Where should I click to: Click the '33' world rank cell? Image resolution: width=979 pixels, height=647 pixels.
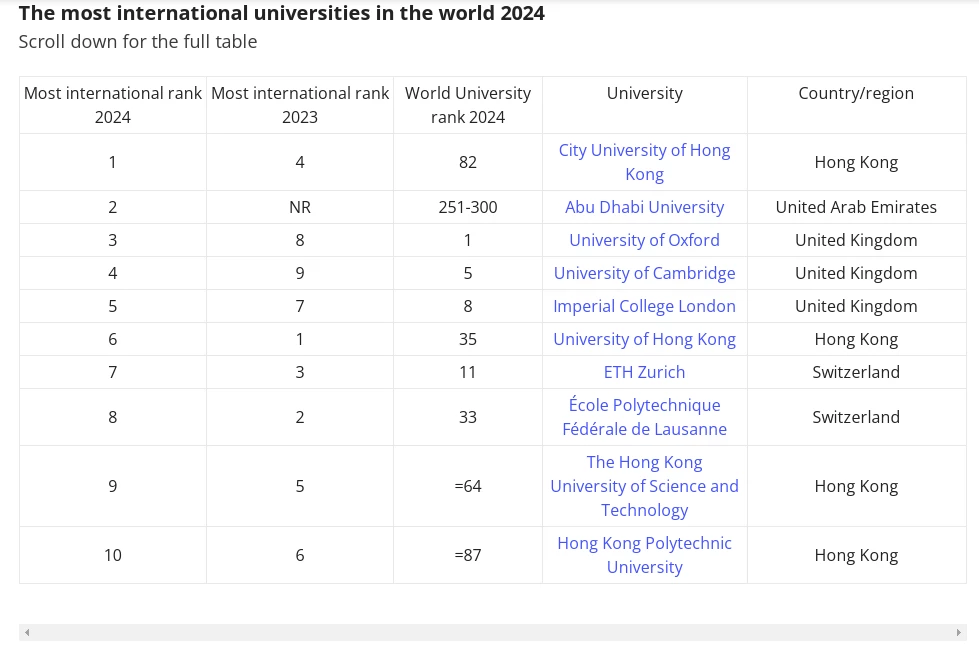coord(468,417)
